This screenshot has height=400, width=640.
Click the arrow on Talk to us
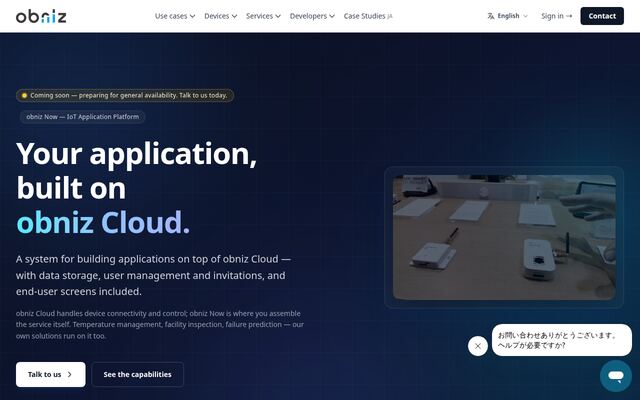tap(69, 374)
